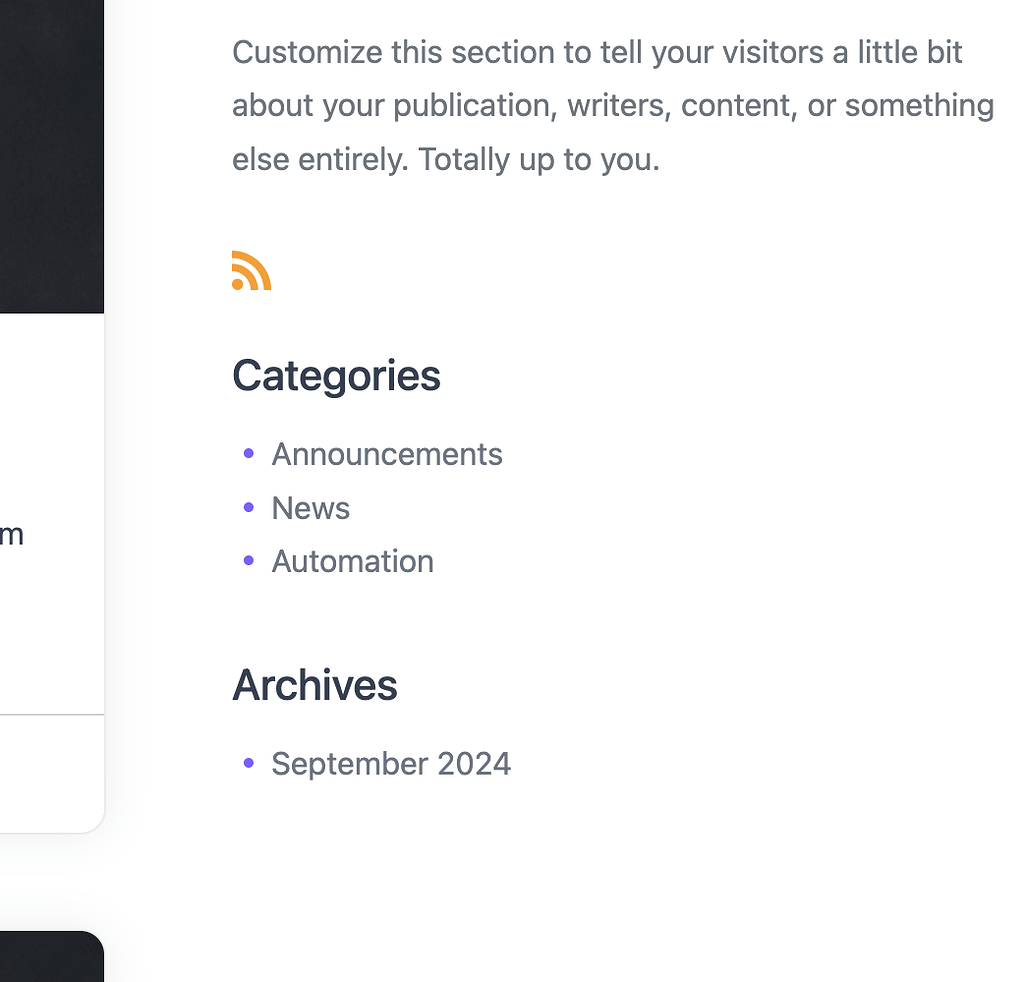Viewport: 1024px width, 982px height.
Task: Click the bullet before Announcements
Action: [x=248, y=453]
